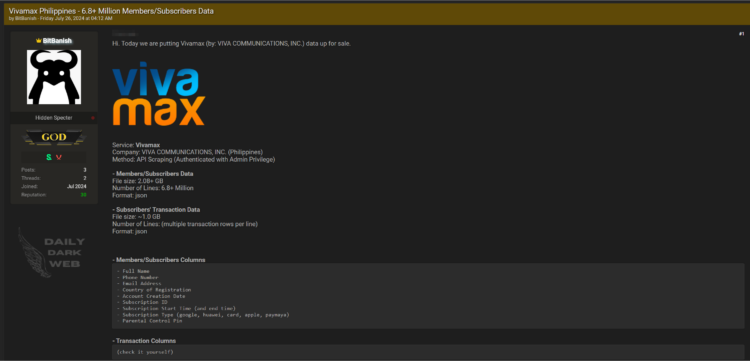
Task: Click the Hidden Specter user title
Action: (54, 118)
